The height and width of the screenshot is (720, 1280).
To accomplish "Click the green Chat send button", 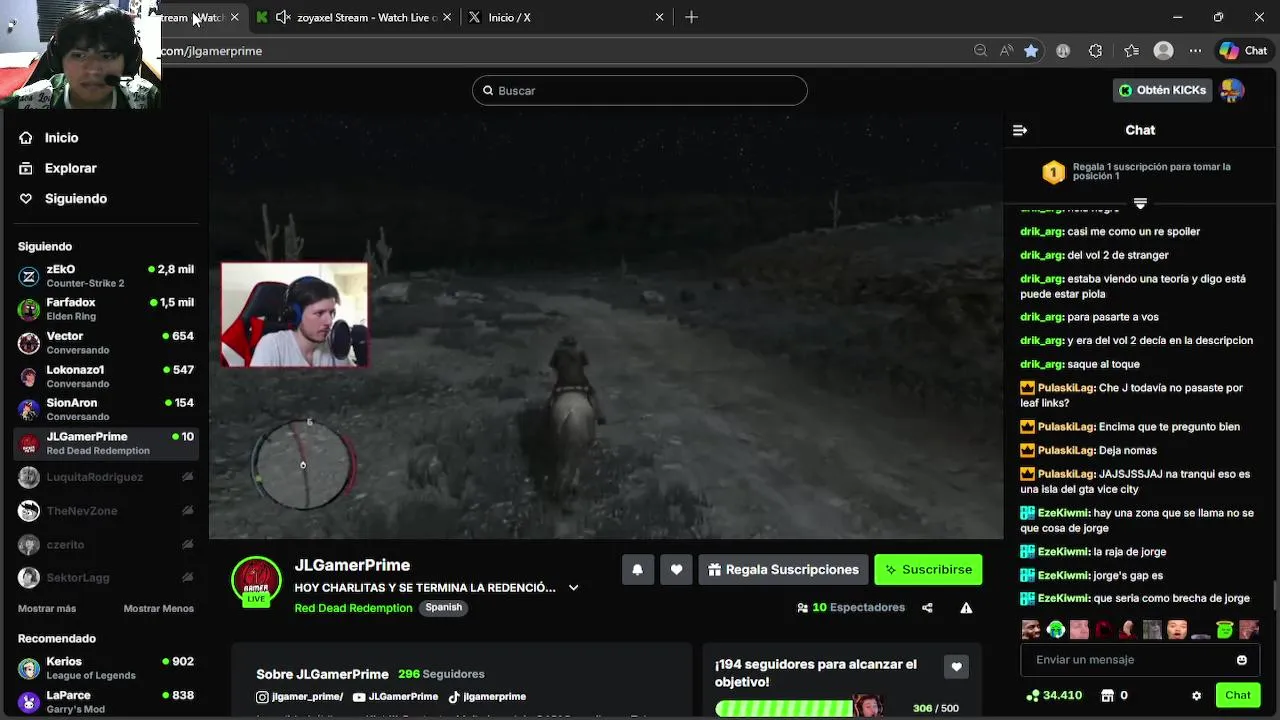I will pos(1238,695).
